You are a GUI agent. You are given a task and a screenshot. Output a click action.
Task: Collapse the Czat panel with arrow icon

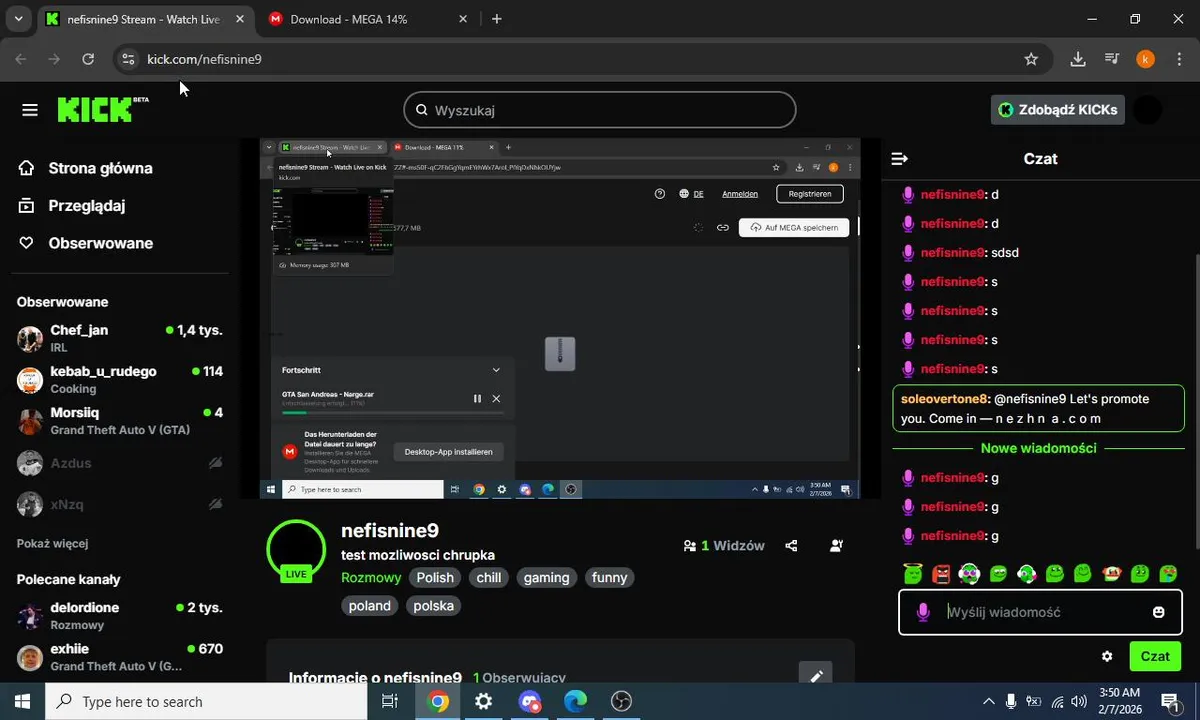coord(900,158)
